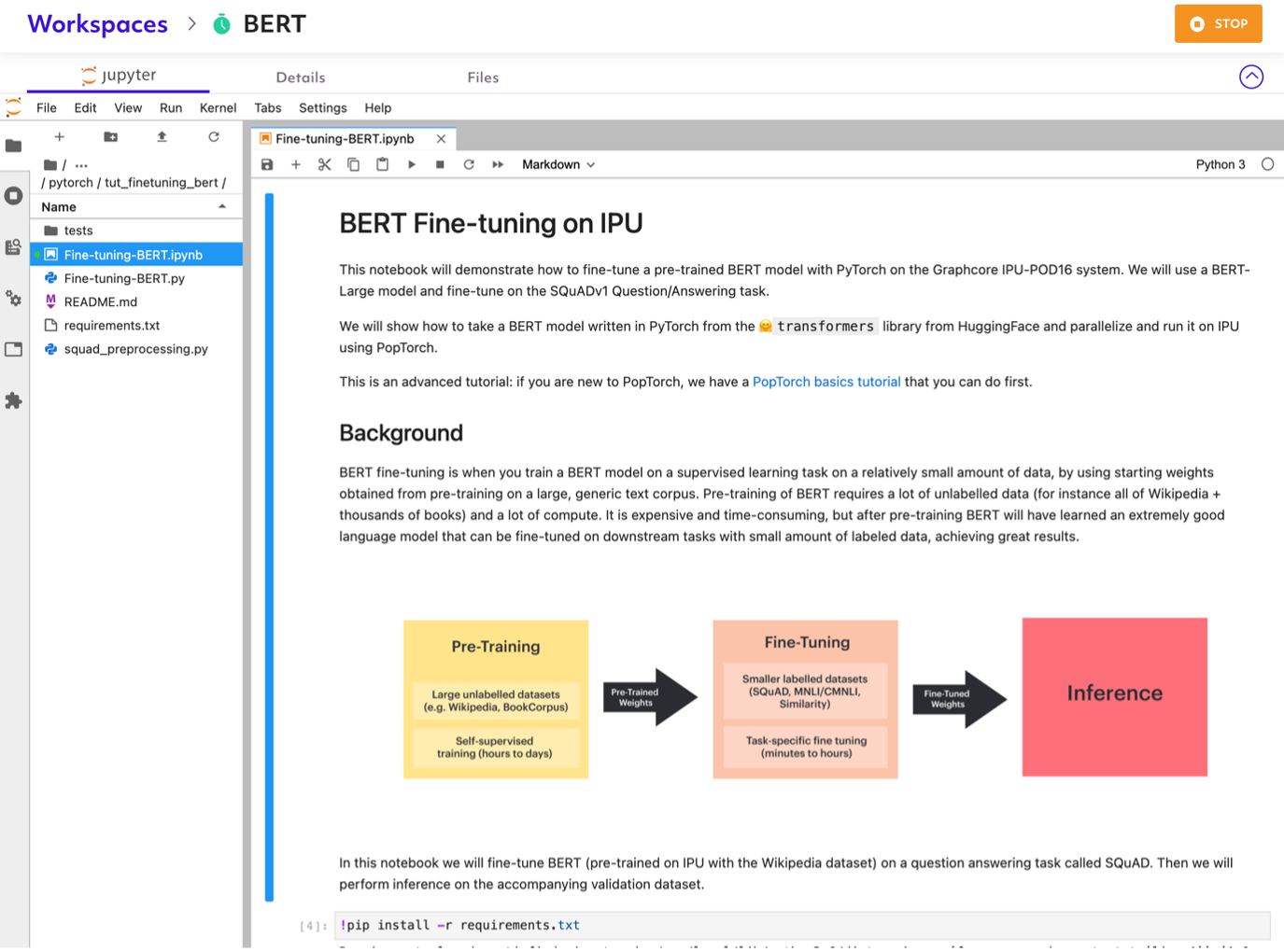This screenshot has width=1284, height=952.
Task: Open the squad_preprocessing.py file
Action: coord(136,349)
